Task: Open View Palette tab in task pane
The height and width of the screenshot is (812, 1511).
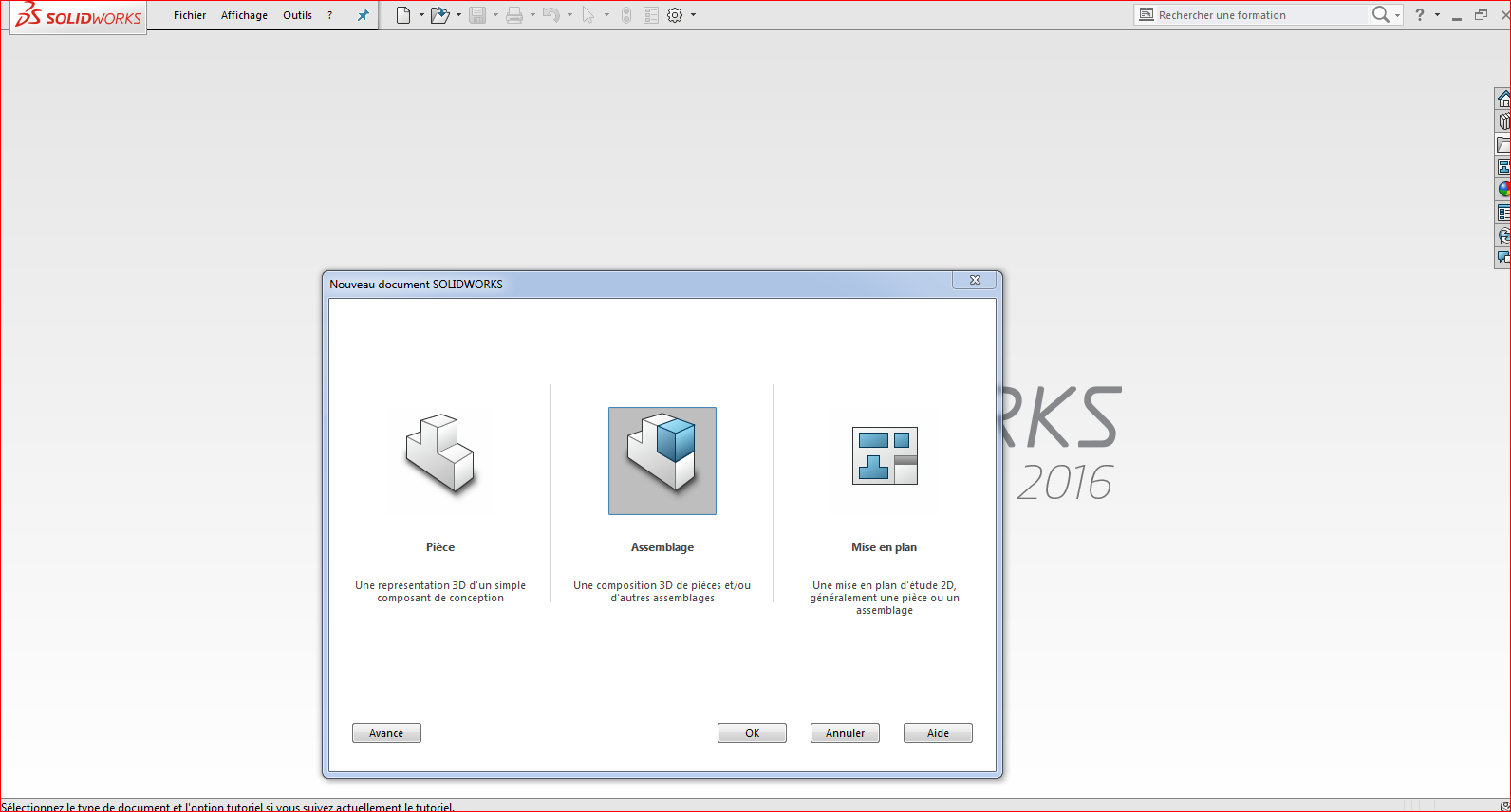Action: click(x=1503, y=167)
